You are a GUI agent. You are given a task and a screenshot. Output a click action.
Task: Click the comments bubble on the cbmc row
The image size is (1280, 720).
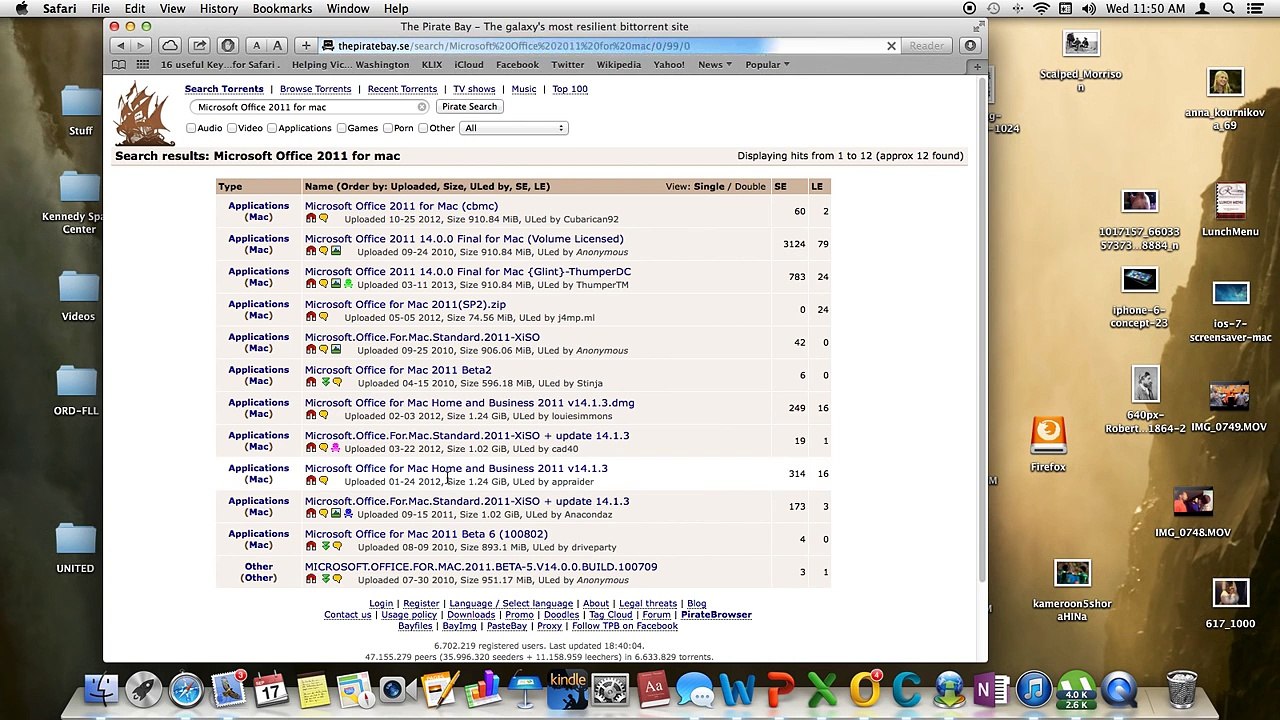tap(323, 219)
